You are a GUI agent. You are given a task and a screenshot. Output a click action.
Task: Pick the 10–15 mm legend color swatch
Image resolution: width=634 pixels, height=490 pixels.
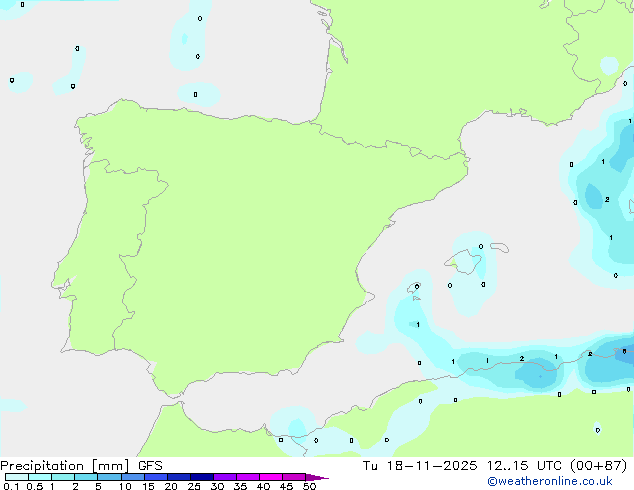[x=132, y=477]
